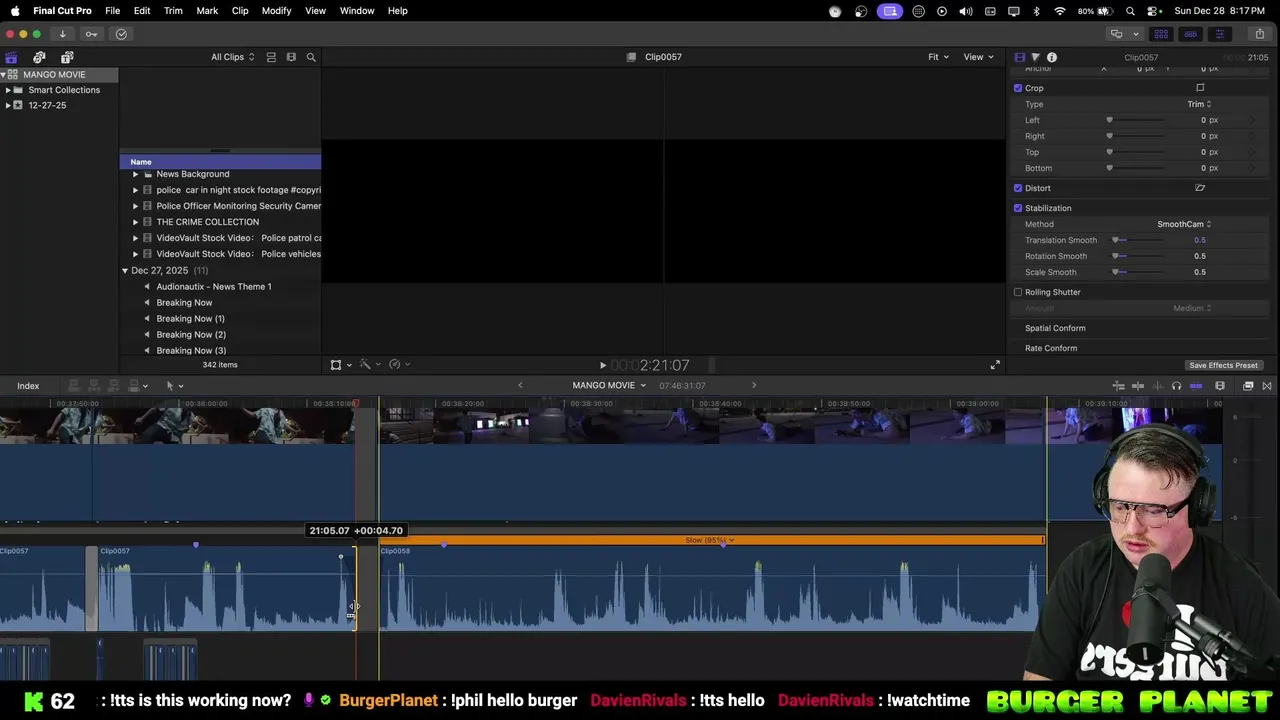Open the Video inspector filmstrip icon

1019,57
